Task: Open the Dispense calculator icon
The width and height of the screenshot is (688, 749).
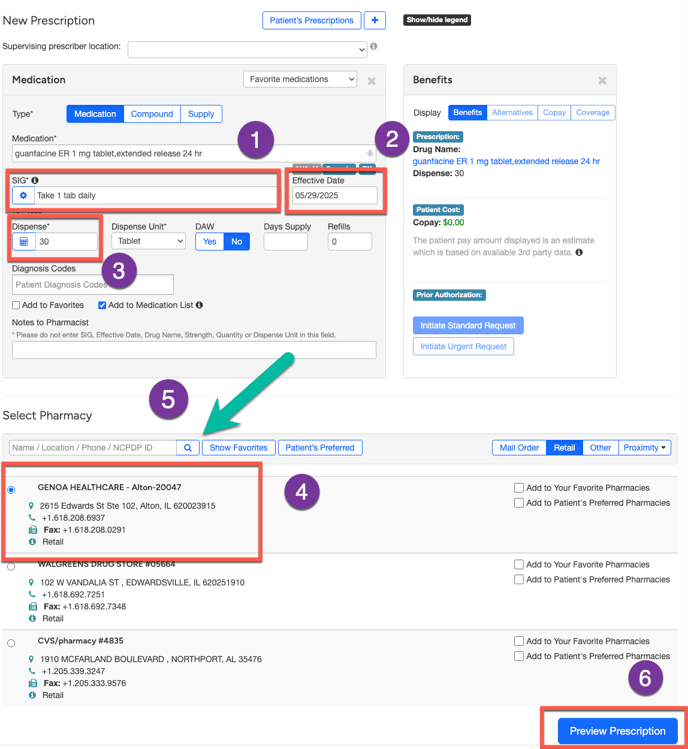Action: [24, 241]
